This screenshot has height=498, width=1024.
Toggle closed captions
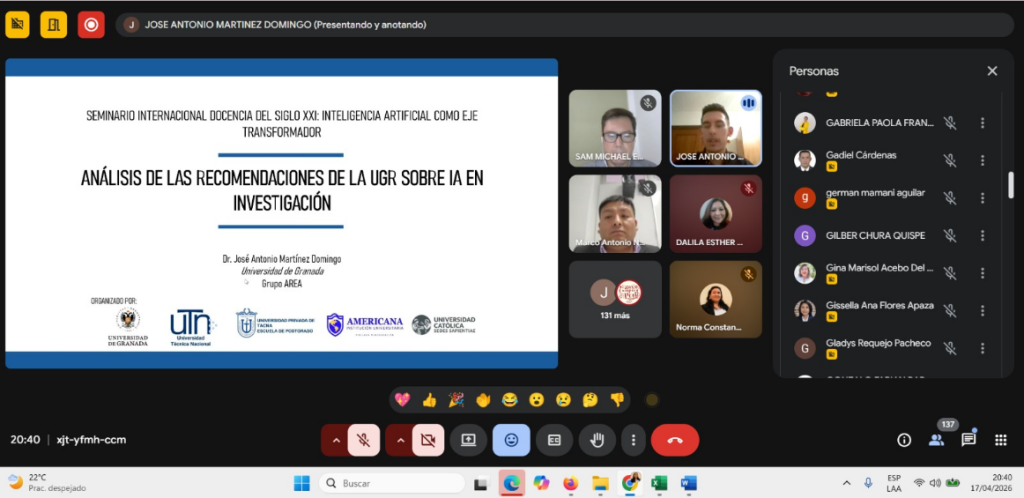[x=554, y=440]
